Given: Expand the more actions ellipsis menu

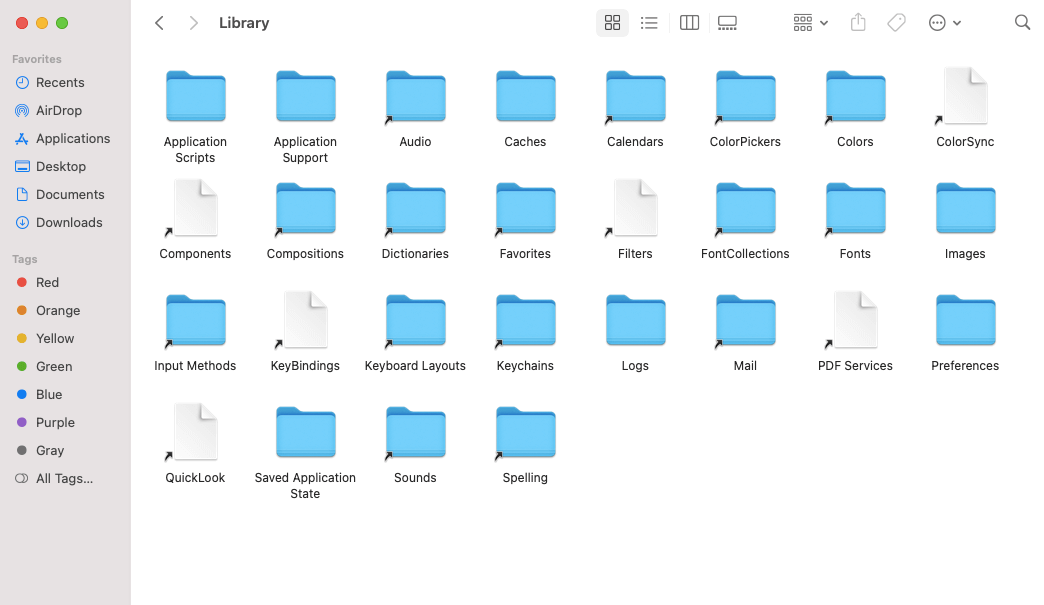Looking at the screenshot, I should pyautogui.click(x=944, y=22).
